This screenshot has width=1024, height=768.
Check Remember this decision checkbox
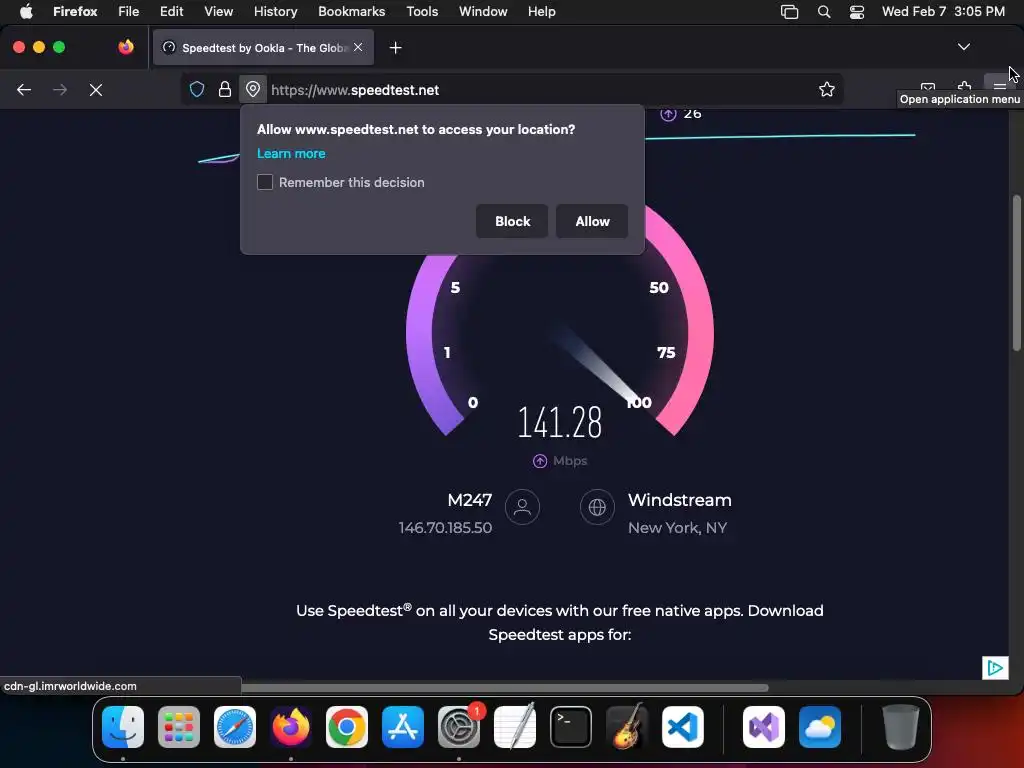(x=264, y=182)
